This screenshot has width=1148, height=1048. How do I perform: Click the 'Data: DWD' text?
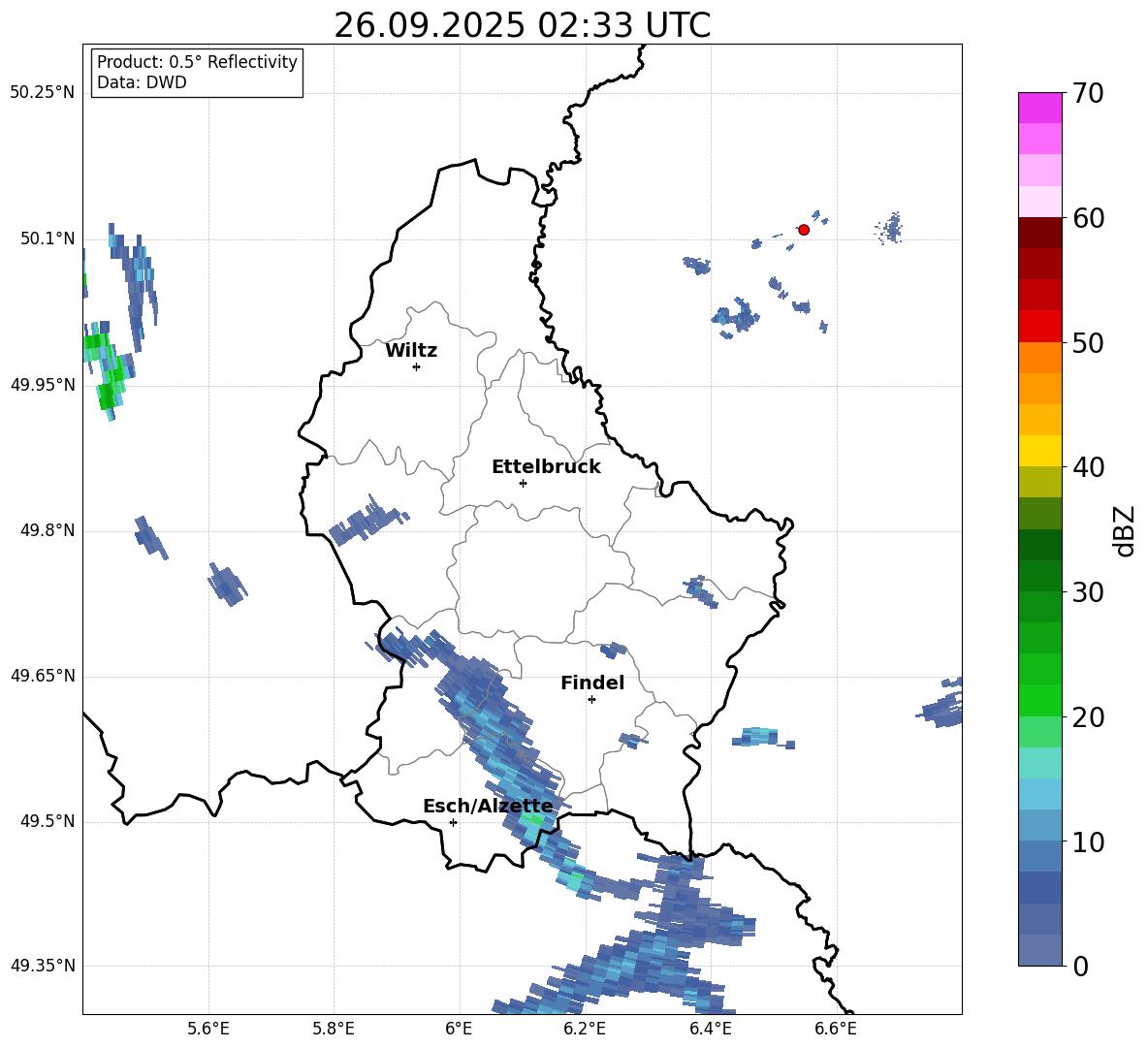[142, 82]
